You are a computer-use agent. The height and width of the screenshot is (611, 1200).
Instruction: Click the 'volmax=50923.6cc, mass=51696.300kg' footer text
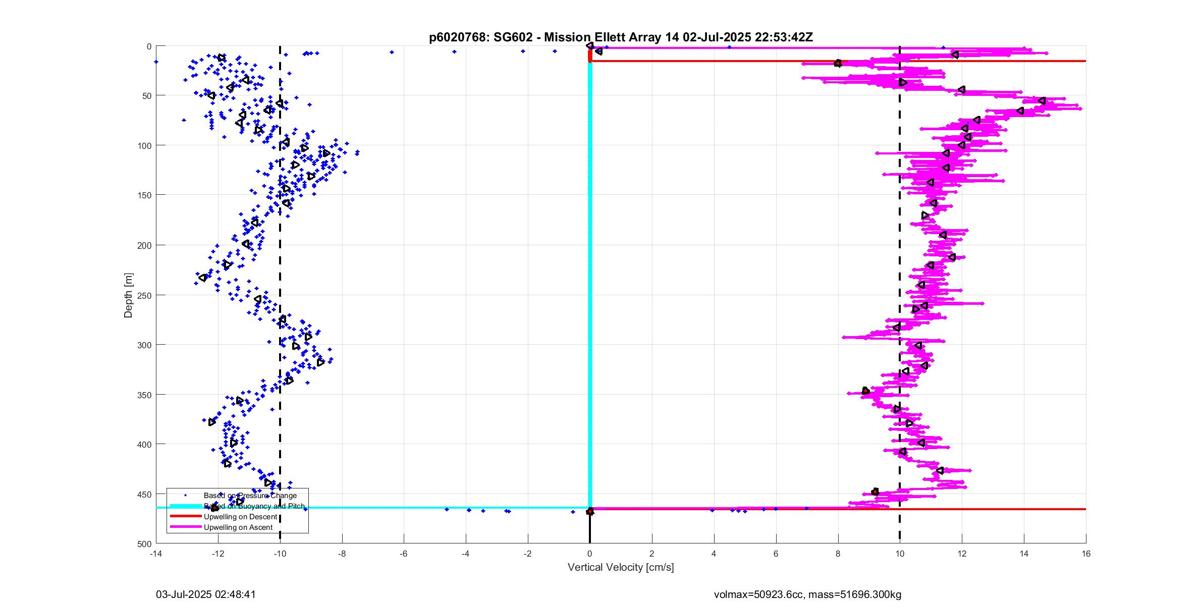click(810, 594)
